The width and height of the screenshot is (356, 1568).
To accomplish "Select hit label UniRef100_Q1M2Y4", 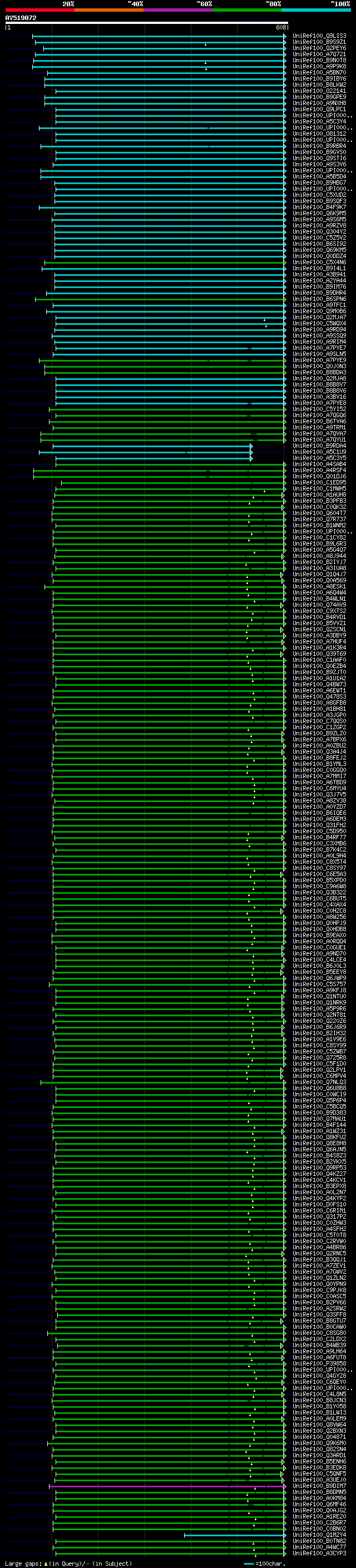I will (319, 1535).
